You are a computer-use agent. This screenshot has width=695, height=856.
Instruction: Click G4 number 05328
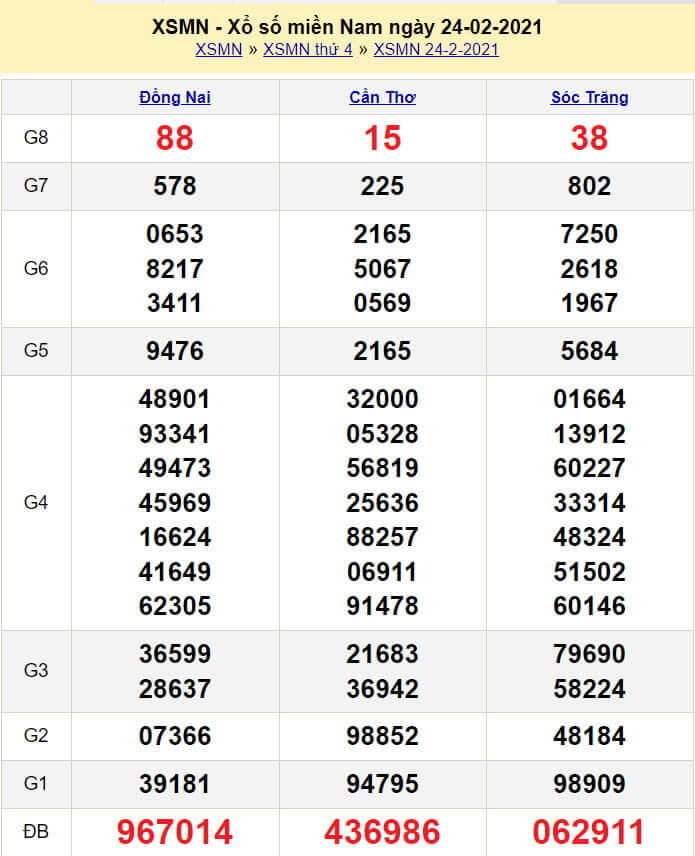click(x=382, y=435)
